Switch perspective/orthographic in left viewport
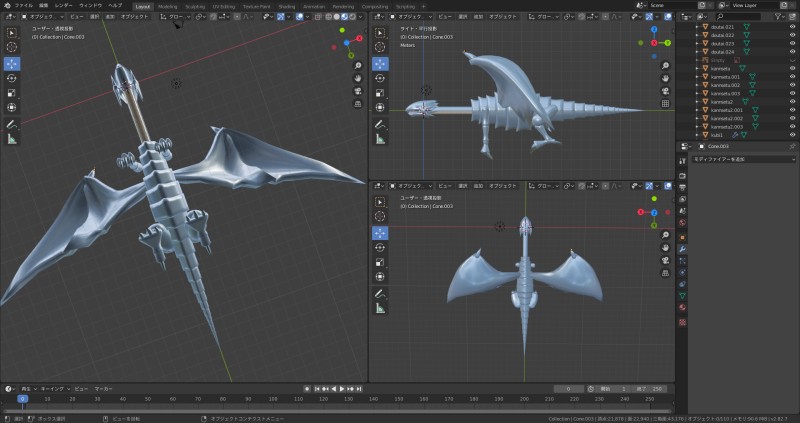This screenshot has height=423, width=800. tap(357, 104)
